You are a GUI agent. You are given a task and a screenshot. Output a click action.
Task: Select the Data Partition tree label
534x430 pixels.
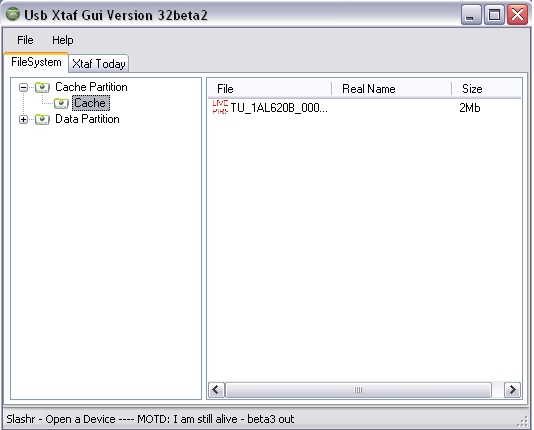[x=87, y=119]
